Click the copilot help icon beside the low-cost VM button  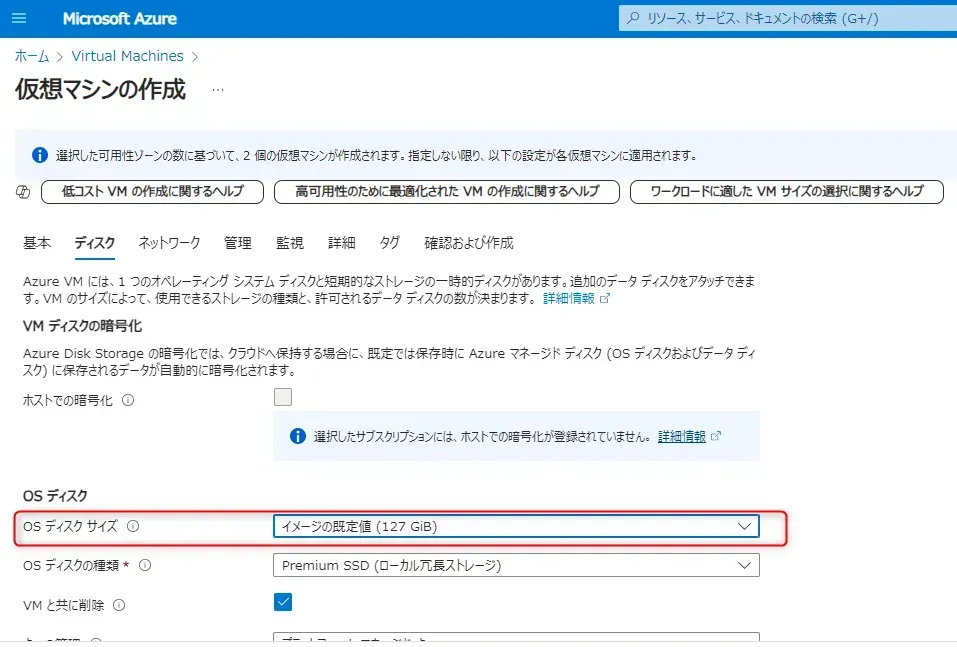click(x=24, y=192)
